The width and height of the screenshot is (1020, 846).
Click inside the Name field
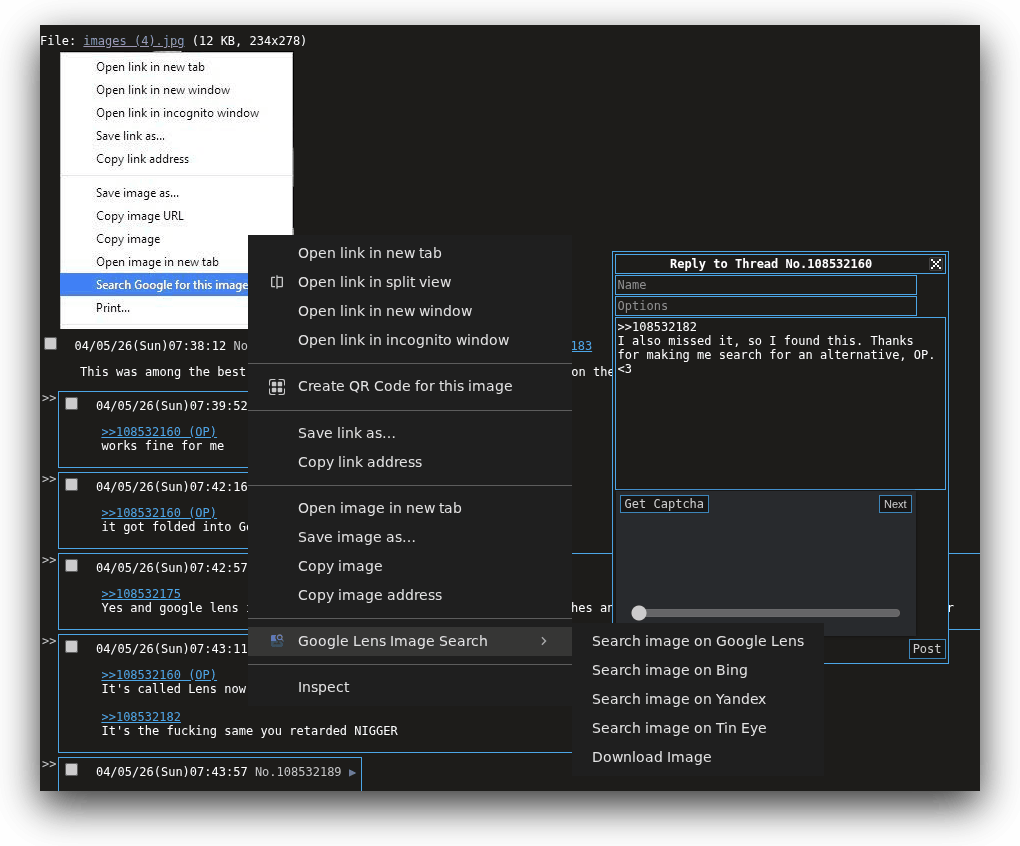coord(766,285)
